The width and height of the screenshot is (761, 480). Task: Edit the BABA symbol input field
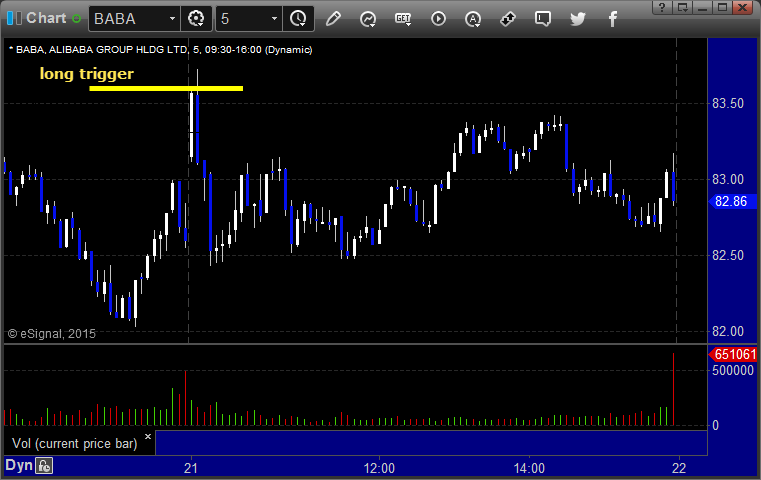click(128, 19)
